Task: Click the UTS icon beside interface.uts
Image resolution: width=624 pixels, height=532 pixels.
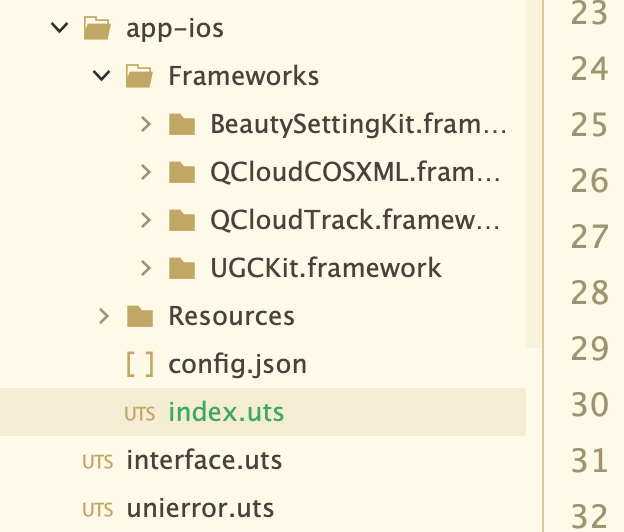Action: 98,462
